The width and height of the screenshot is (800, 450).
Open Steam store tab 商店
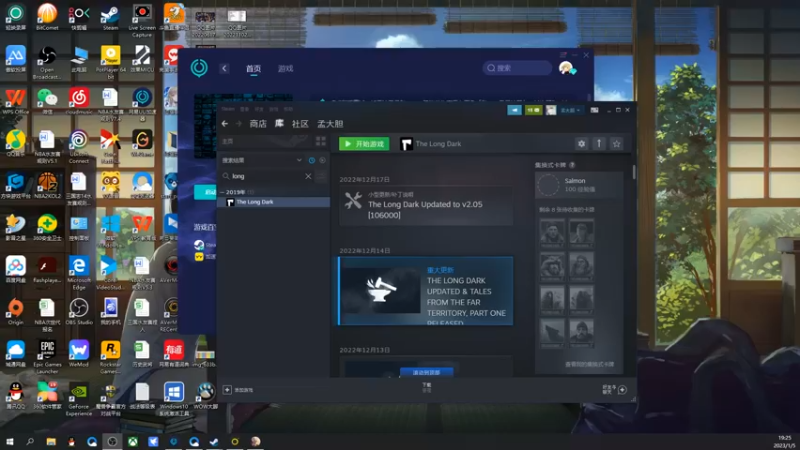(x=258, y=123)
